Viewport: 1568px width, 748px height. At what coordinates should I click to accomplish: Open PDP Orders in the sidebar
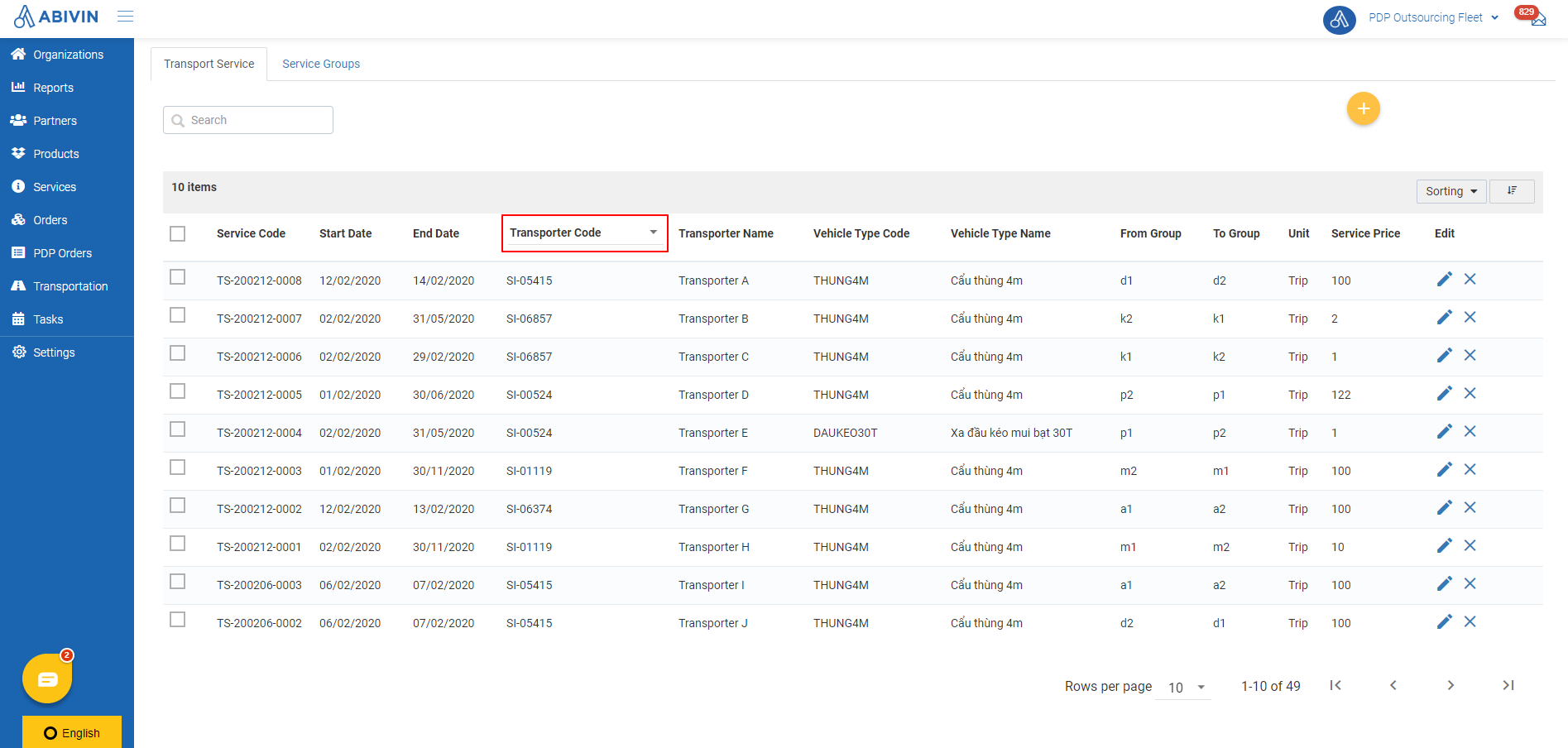pos(67,253)
